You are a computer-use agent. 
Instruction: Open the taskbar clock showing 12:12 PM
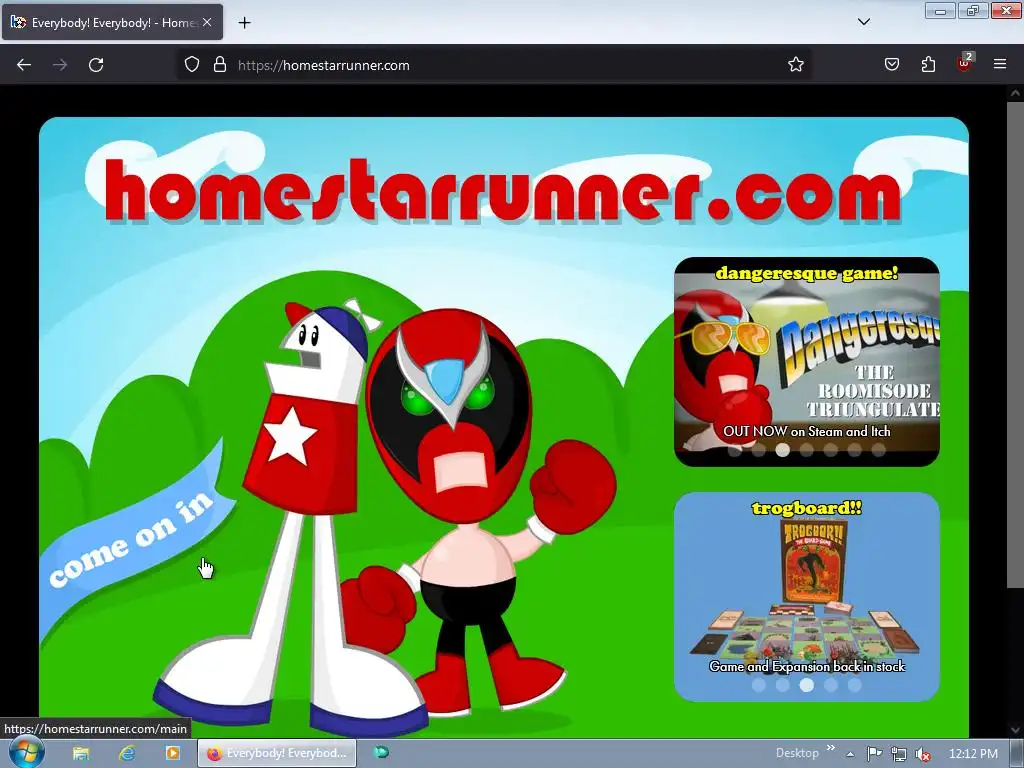point(973,754)
